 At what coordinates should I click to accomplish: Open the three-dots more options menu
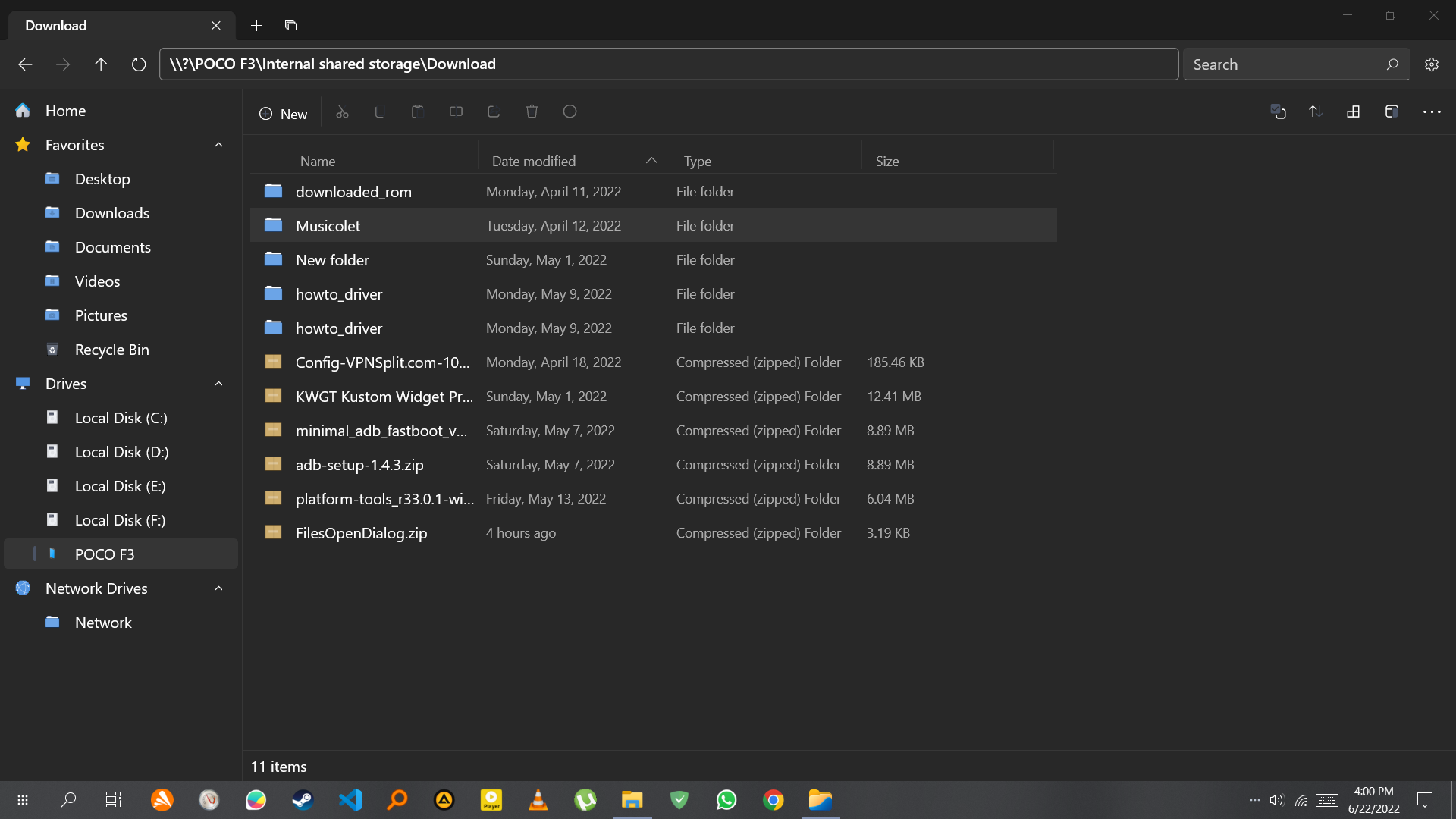1431,112
